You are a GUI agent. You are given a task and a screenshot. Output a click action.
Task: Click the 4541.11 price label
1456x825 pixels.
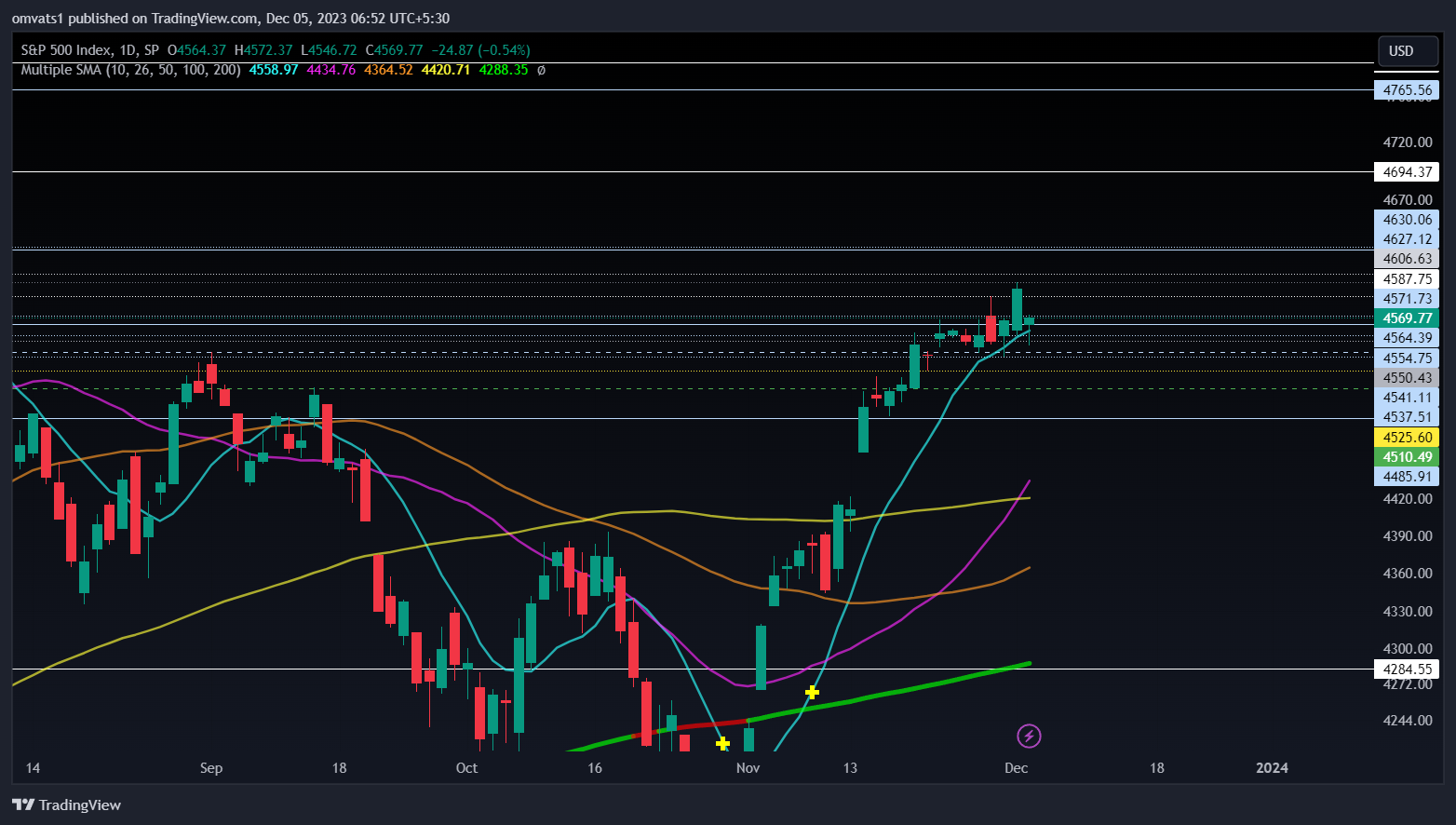pos(1407,398)
